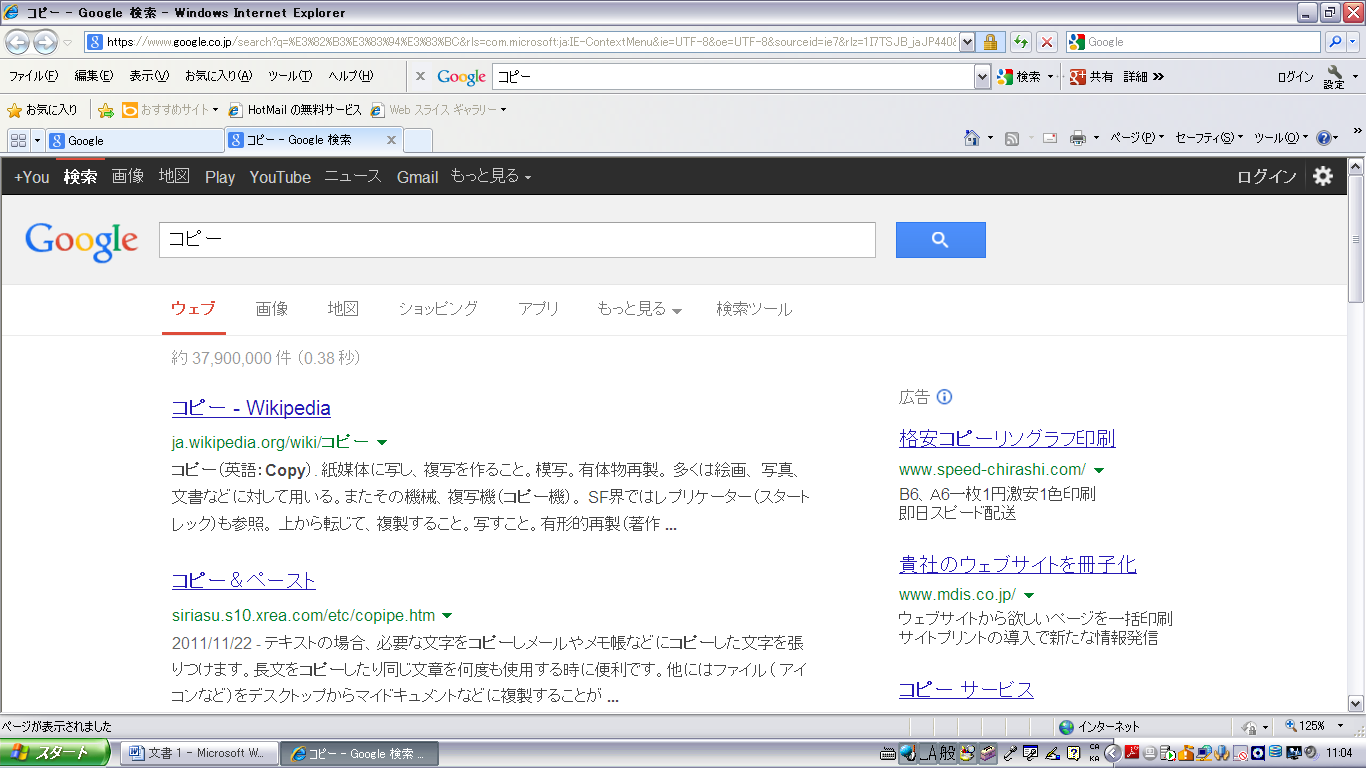Open a new blank tab button
1366x768 pixels.
point(418,141)
